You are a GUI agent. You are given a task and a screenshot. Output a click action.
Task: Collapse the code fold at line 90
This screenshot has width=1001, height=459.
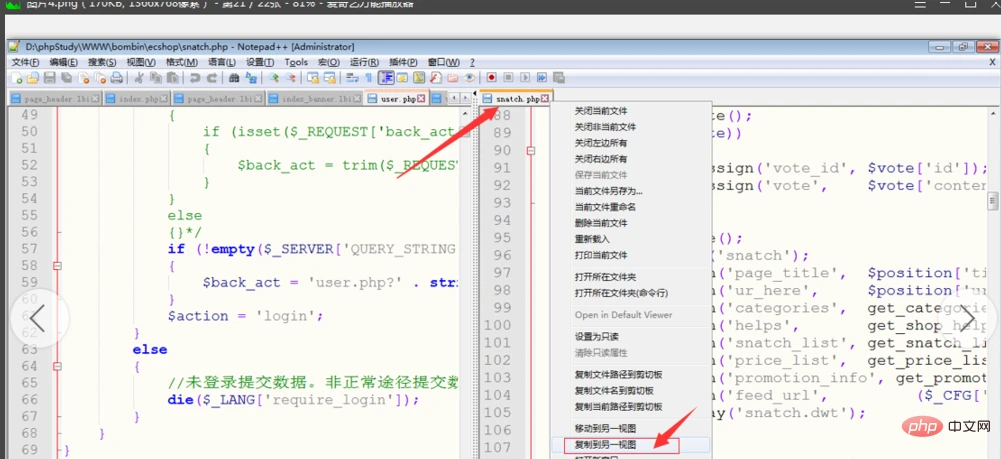tap(530, 151)
